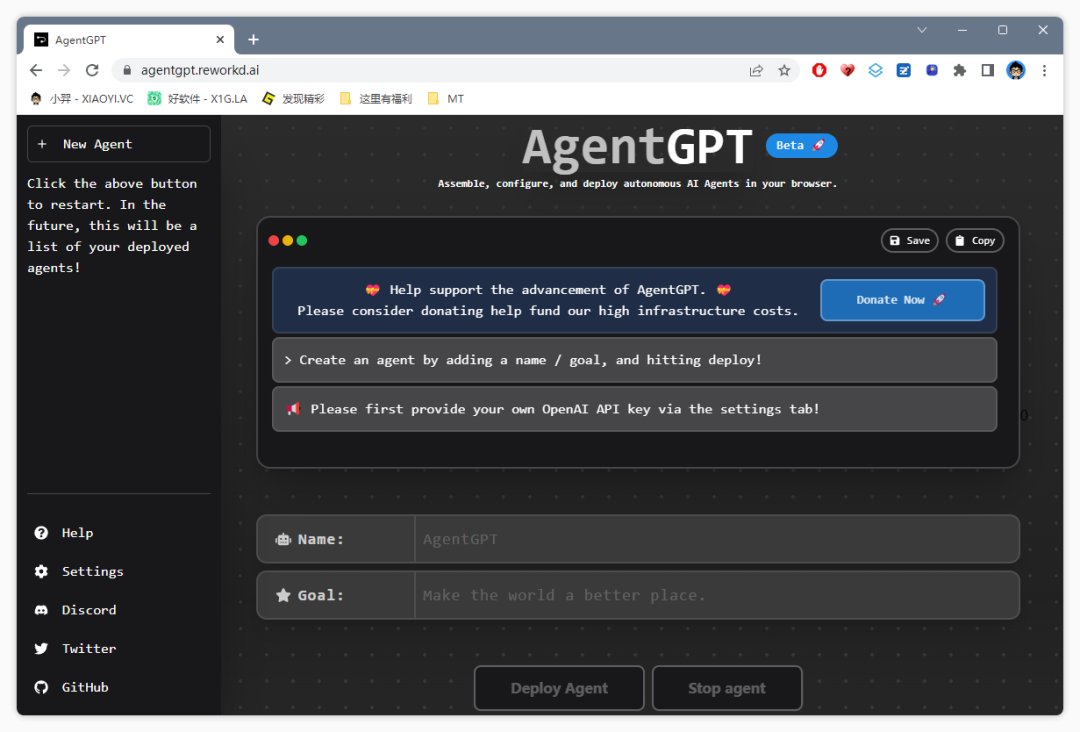The image size is (1080, 732).
Task: Open the 这里有福利 bookmark folder
Action: click(376, 99)
